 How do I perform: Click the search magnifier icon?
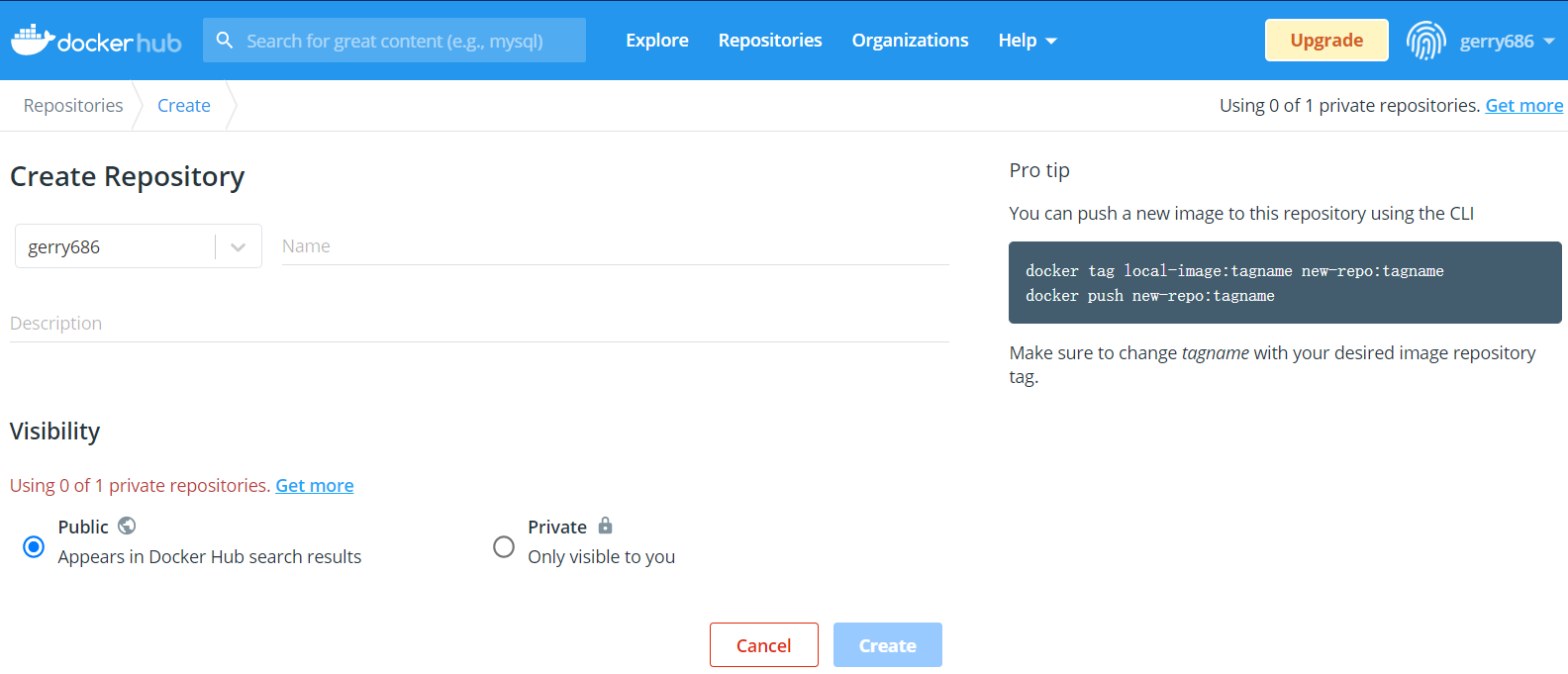225,41
